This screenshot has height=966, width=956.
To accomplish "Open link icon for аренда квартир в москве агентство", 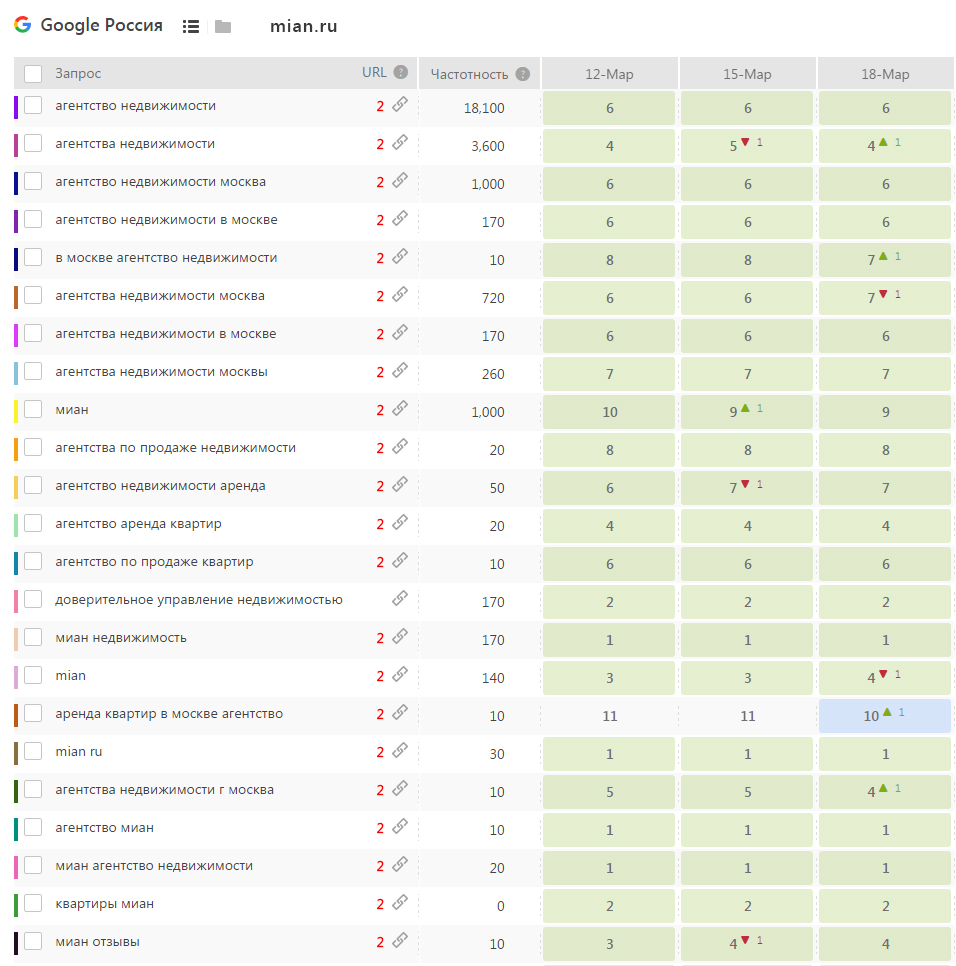I will (400, 712).
